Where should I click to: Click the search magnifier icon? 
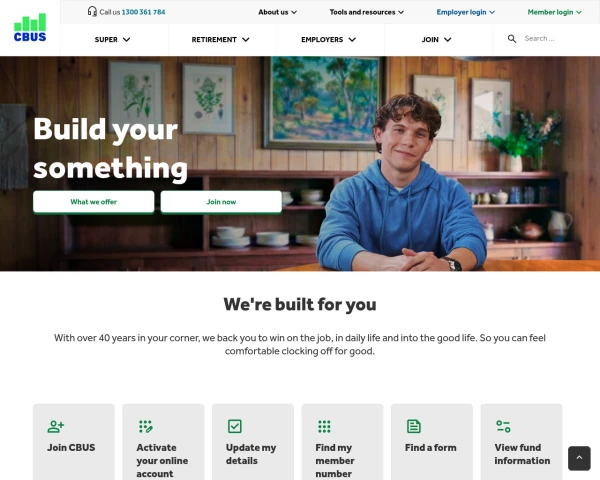coord(512,39)
